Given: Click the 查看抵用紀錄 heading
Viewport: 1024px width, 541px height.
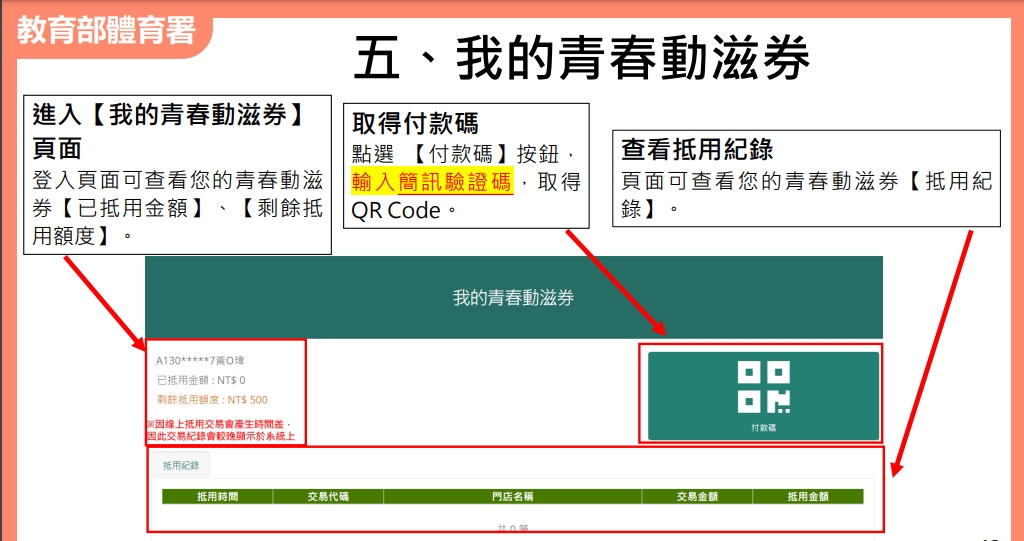Looking at the screenshot, I should [x=697, y=150].
